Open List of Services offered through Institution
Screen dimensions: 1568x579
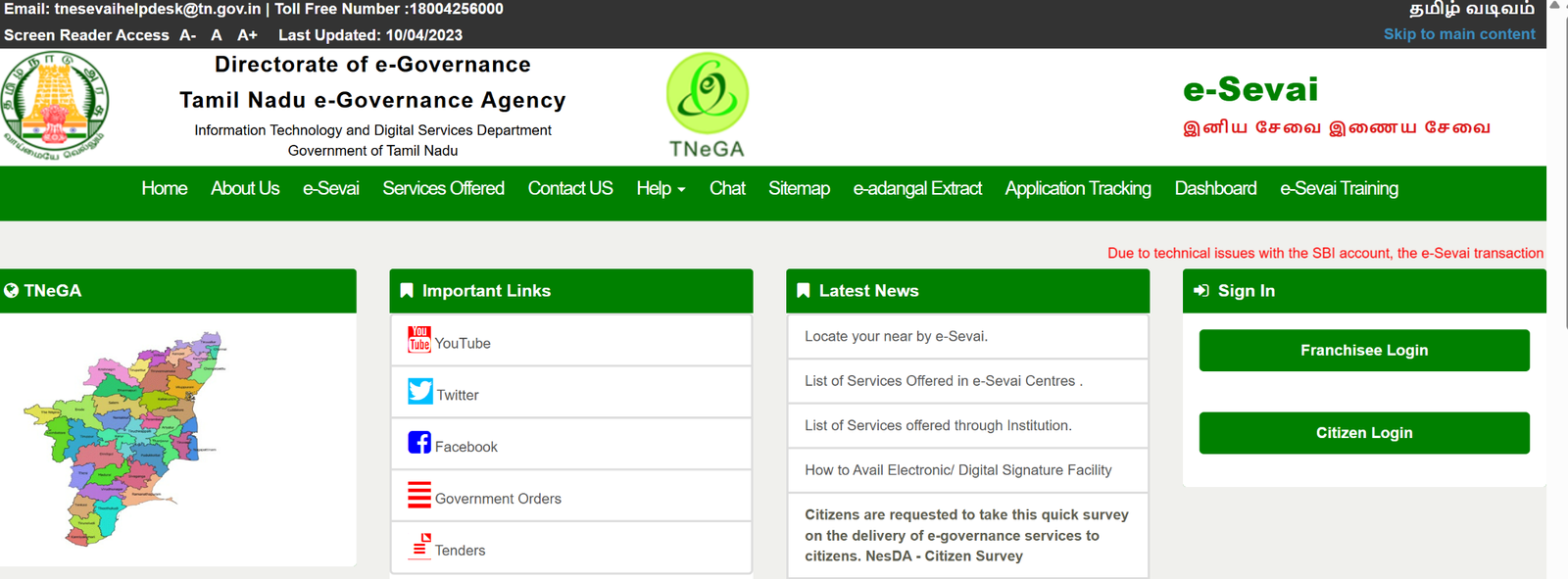coord(938,425)
